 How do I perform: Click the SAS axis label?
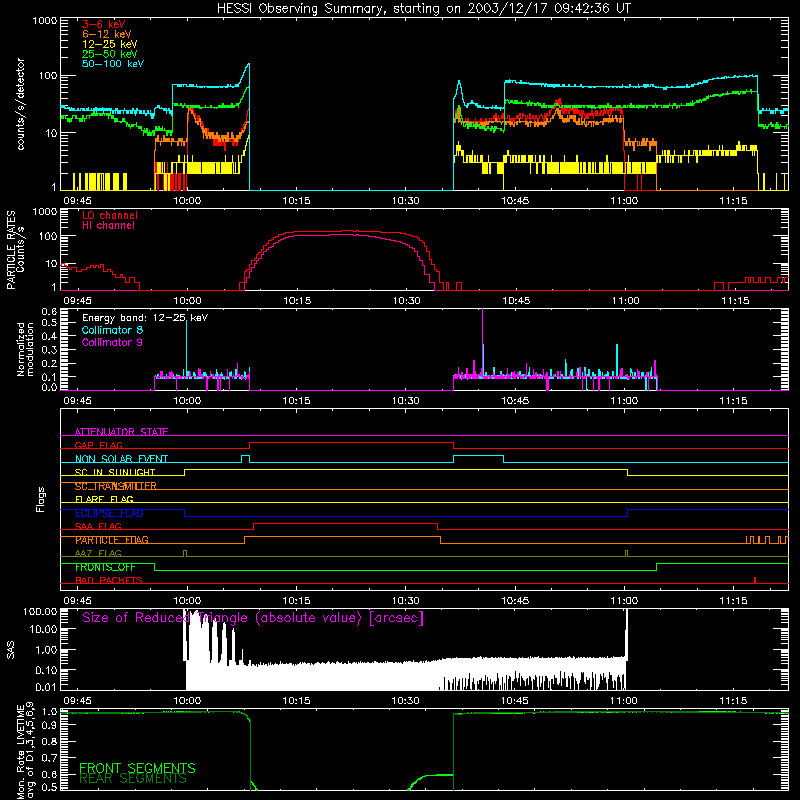click(10, 650)
